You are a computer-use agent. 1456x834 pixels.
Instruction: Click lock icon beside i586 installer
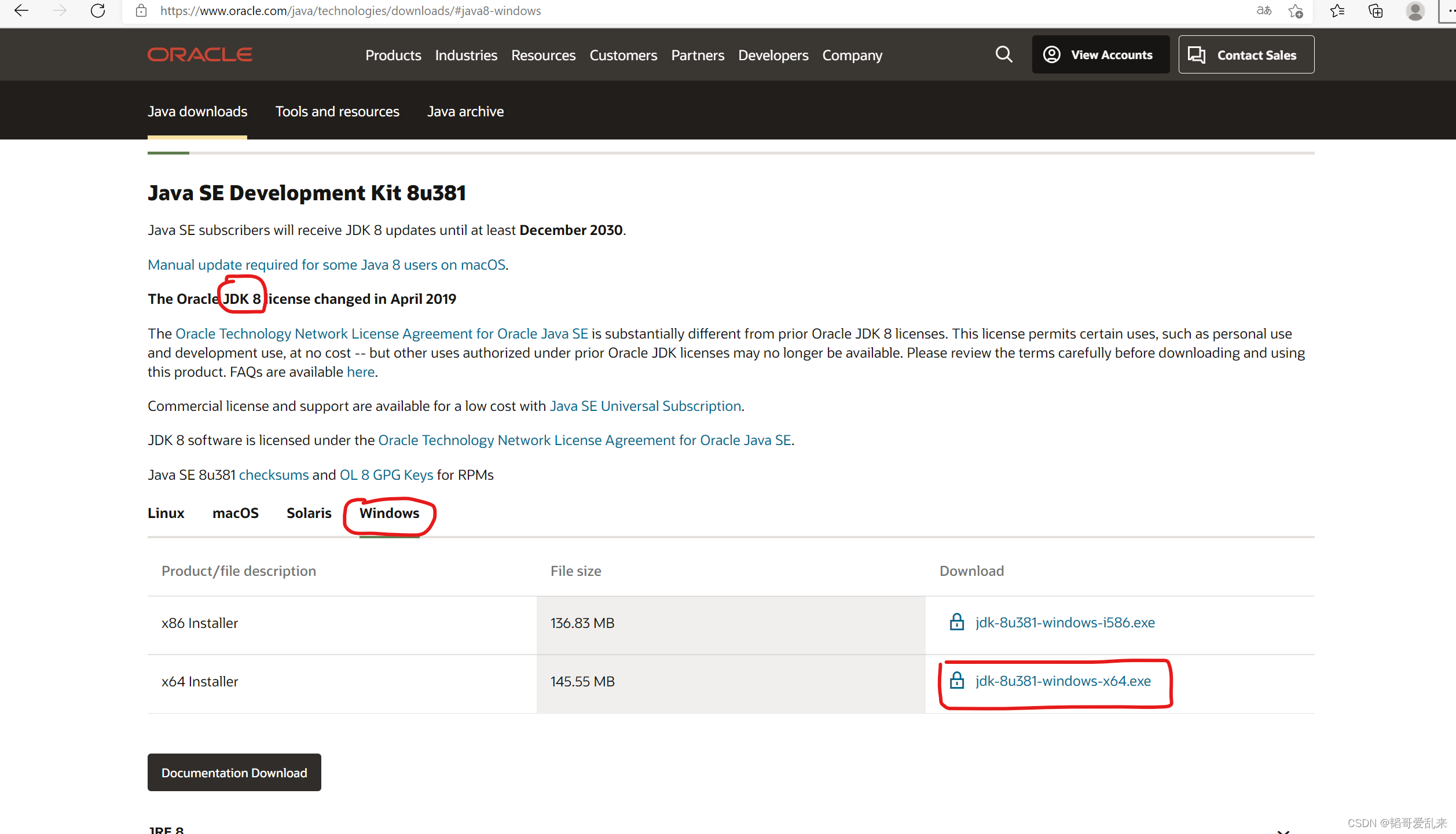pos(957,622)
